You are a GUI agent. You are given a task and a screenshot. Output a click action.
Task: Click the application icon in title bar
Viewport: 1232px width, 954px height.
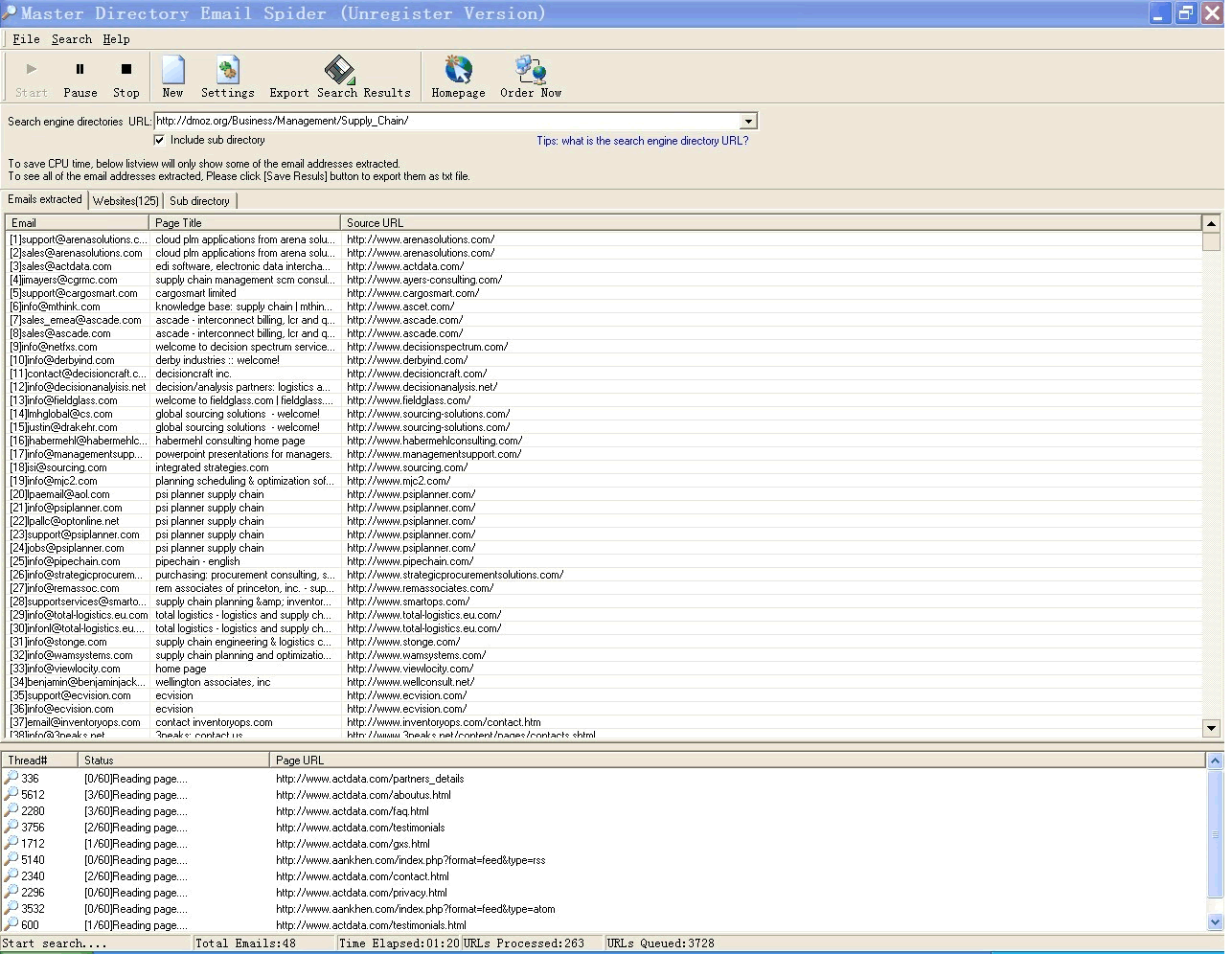(9, 12)
